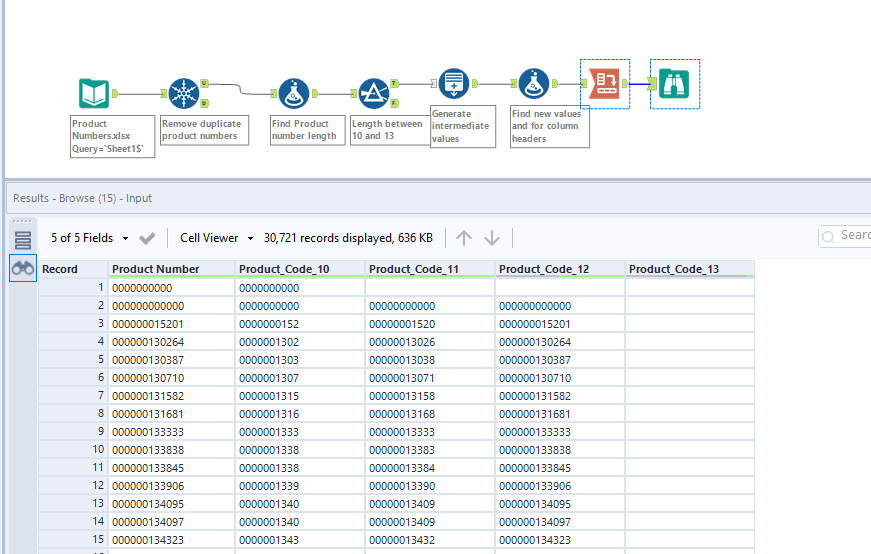Click the search magnifier icon in results
This screenshot has height=554, width=871.
(828, 237)
